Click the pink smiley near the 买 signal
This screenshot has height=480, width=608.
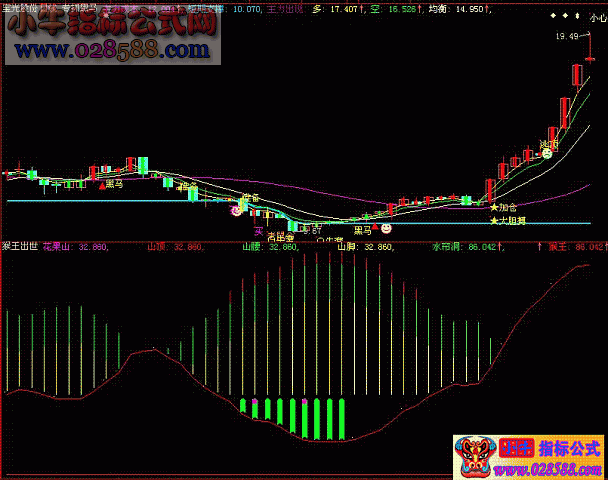(237, 210)
